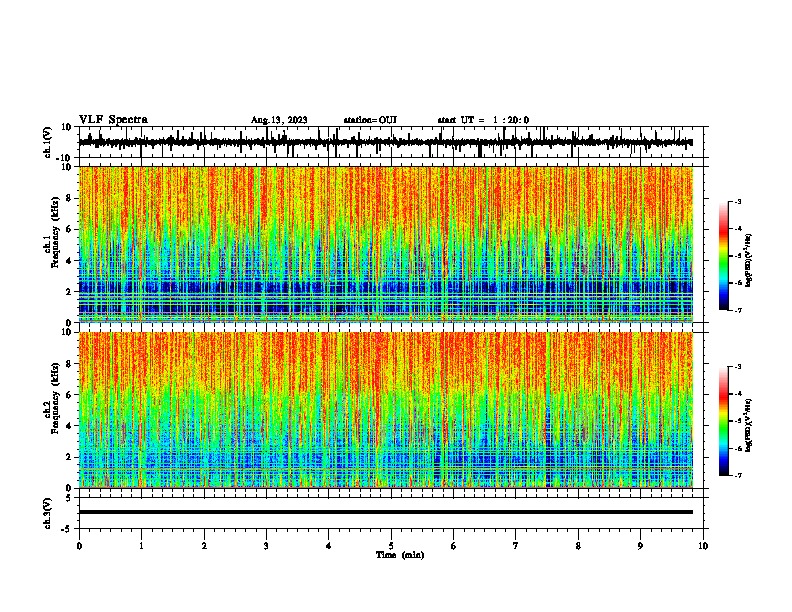Click the time axis tick label '3'
Image resolution: width=792 pixels, height=612 pixels.
(x=266, y=546)
